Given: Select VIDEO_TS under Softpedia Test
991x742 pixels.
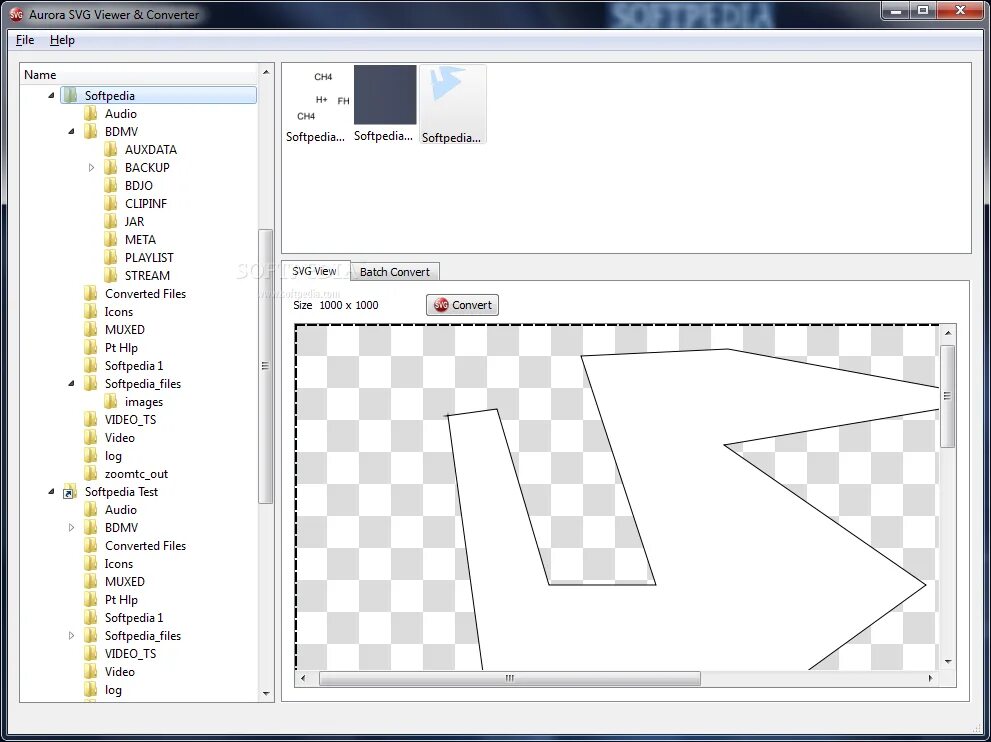Looking at the screenshot, I should click(x=130, y=654).
